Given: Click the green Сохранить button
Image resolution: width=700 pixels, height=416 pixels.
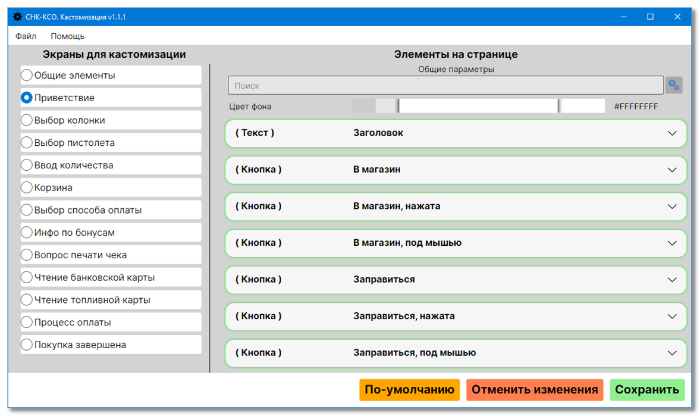Looking at the screenshot, I should [647, 390].
